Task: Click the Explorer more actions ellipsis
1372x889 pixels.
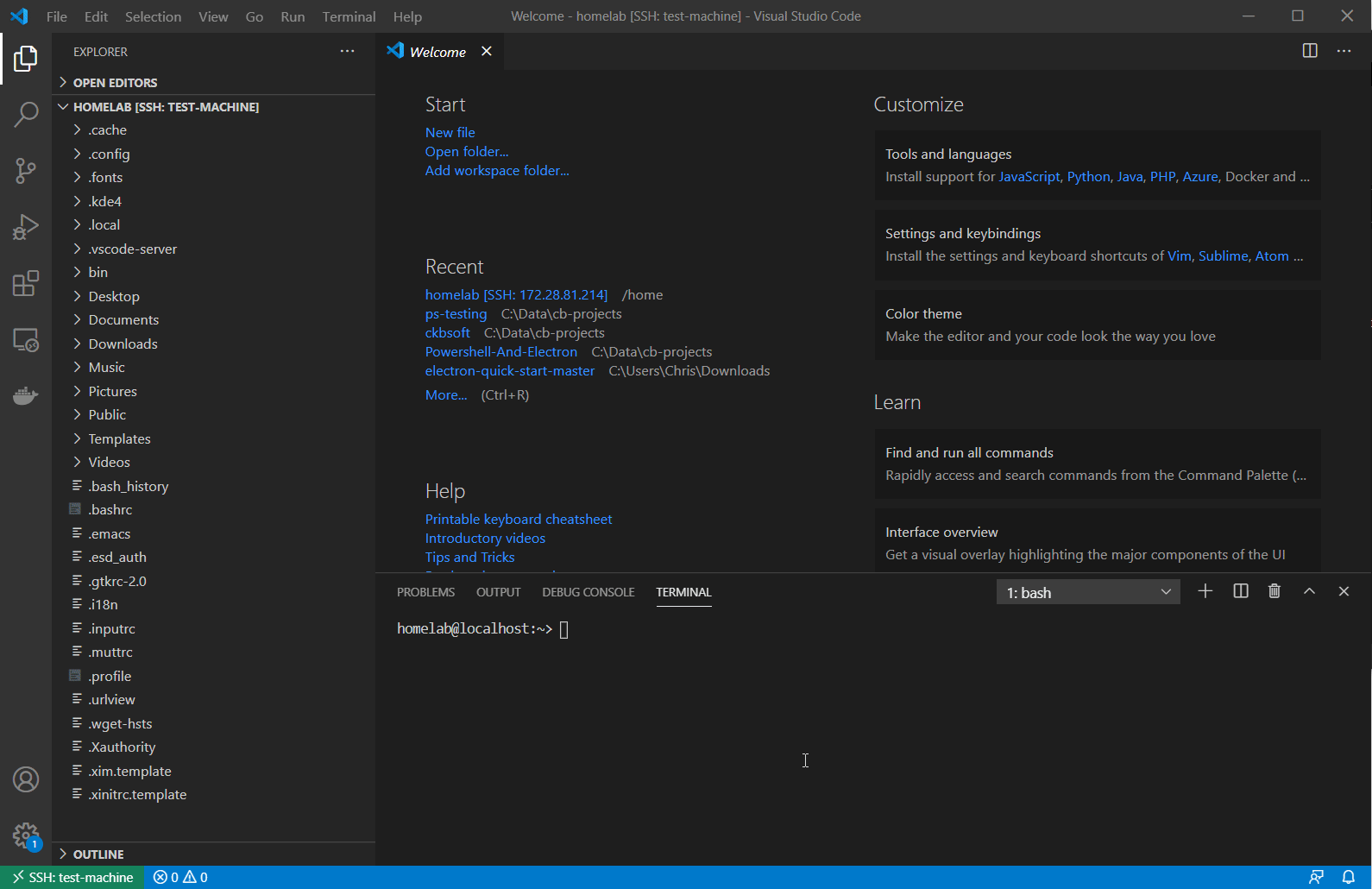Action: (x=347, y=52)
